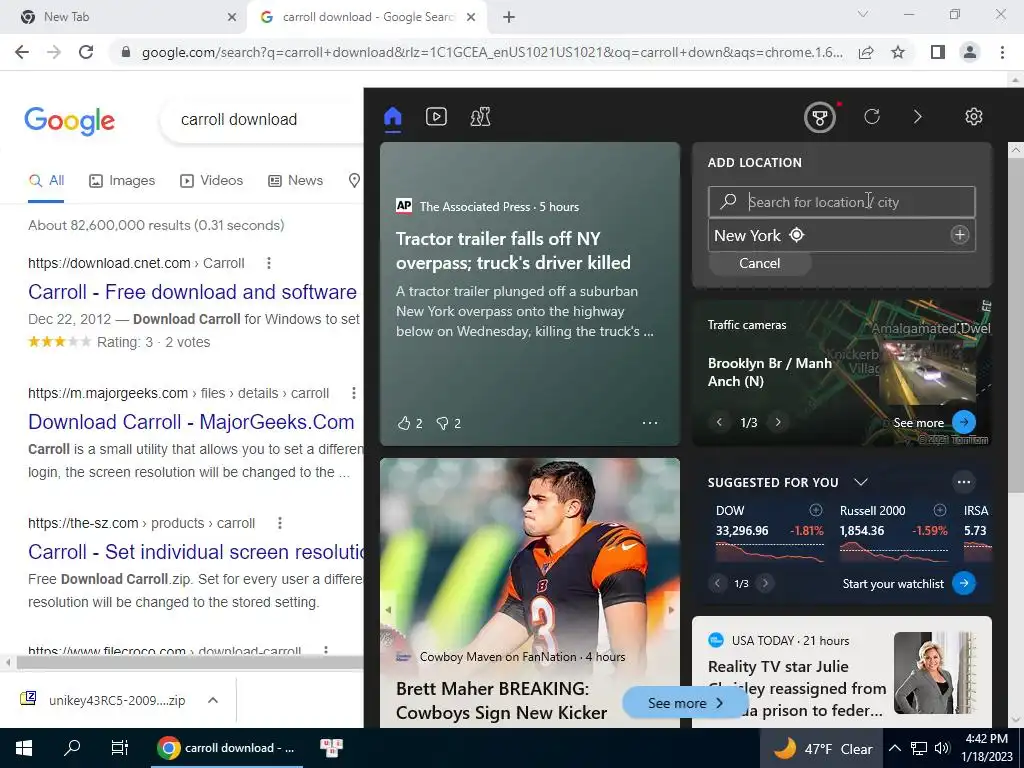Click the address bar URL

click(491, 52)
